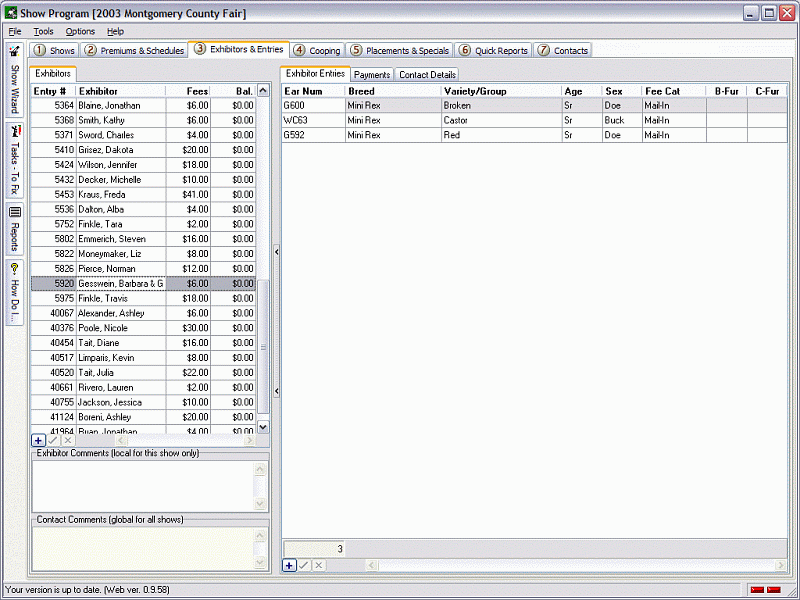Select exhibitor Smith, Kathy
The image size is (800, 600).
pyautogui.click(x=143, y=120)
